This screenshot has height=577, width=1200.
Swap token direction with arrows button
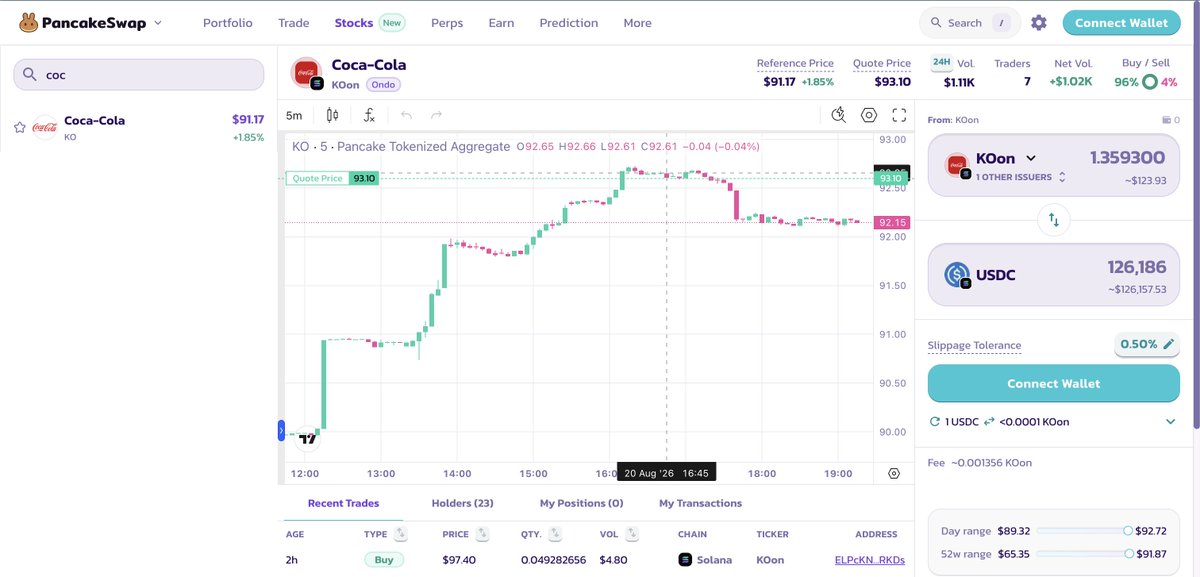(1053, 219)
